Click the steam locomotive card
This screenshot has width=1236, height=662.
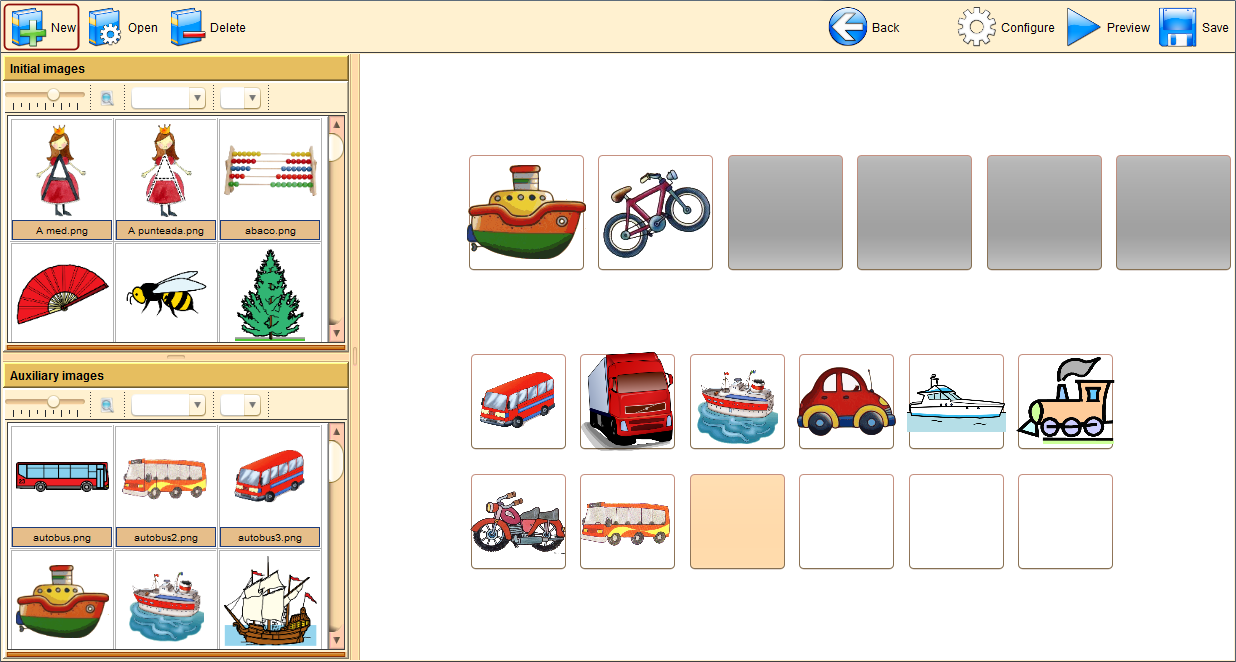[1065, 401]
